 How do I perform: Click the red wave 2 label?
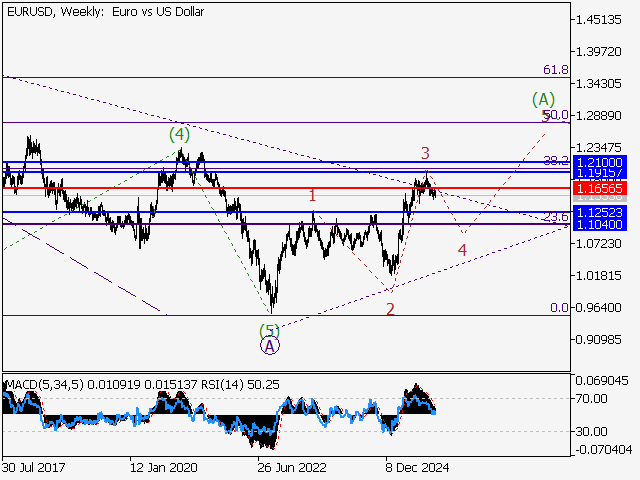tap(390, 308)
